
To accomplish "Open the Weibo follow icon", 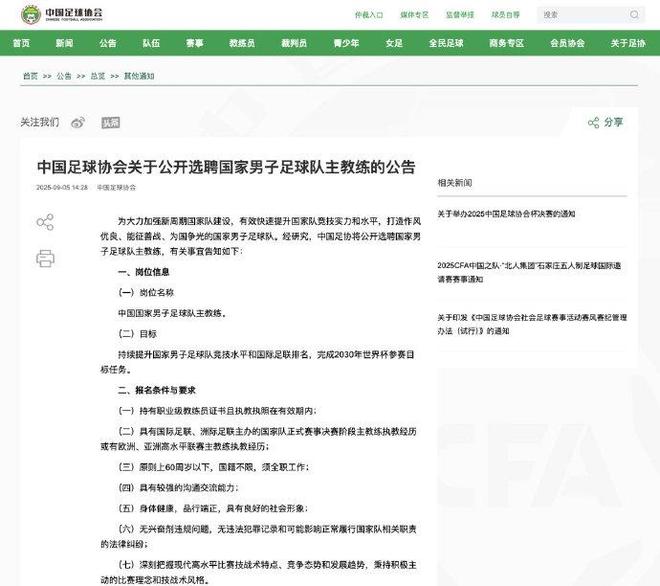I will point(78,122).
